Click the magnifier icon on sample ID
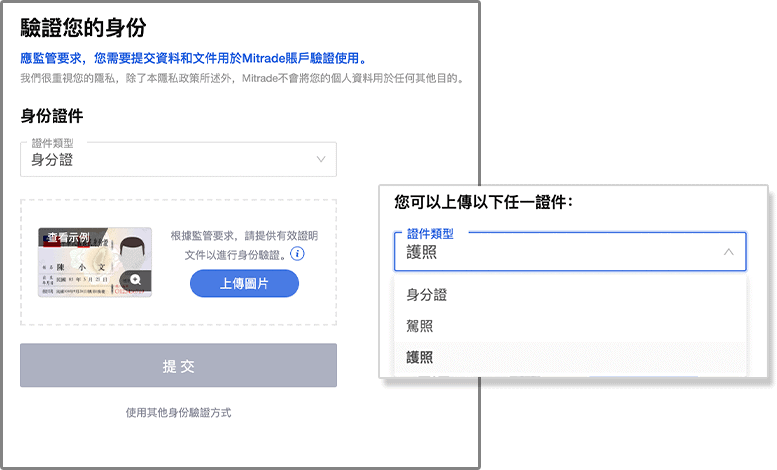The height and width of the screenshot is (470, 777). click(x=135, y=280)
